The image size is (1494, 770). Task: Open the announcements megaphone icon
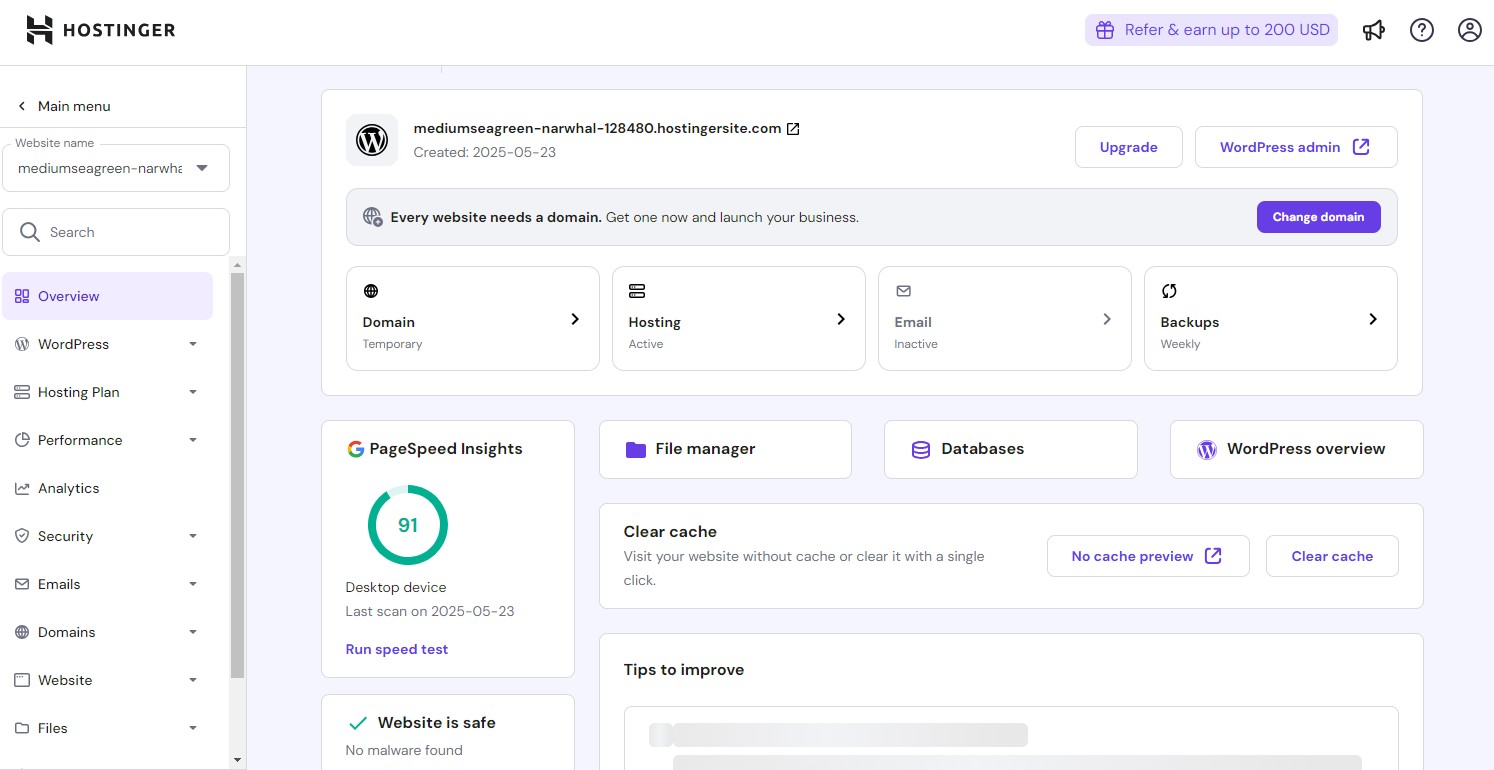point(1374,30)
